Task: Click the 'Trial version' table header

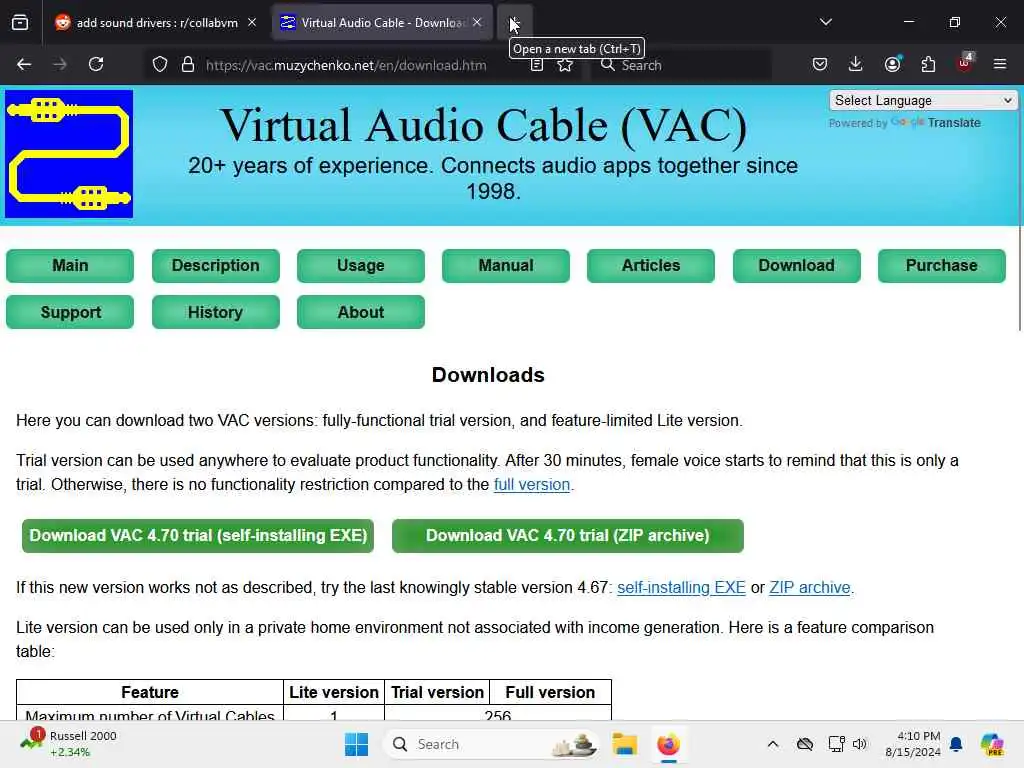Action: pos(438,692)
